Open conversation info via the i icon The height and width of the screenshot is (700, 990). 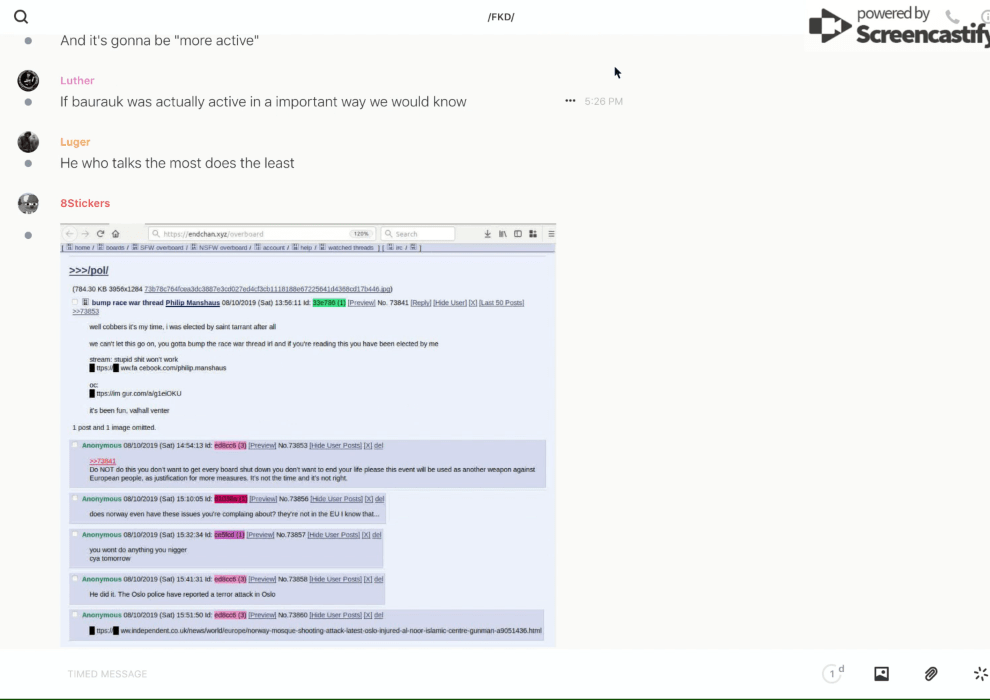[985, 17]
